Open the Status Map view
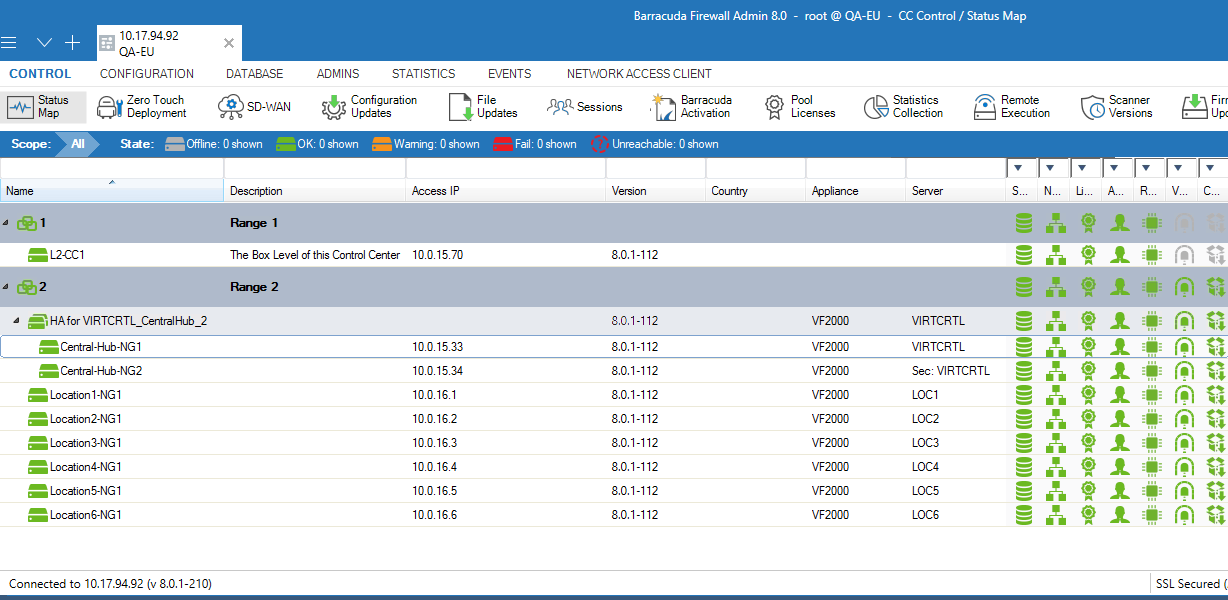Viewport: 1228px width, 600px height. click(x=44, y=107)
